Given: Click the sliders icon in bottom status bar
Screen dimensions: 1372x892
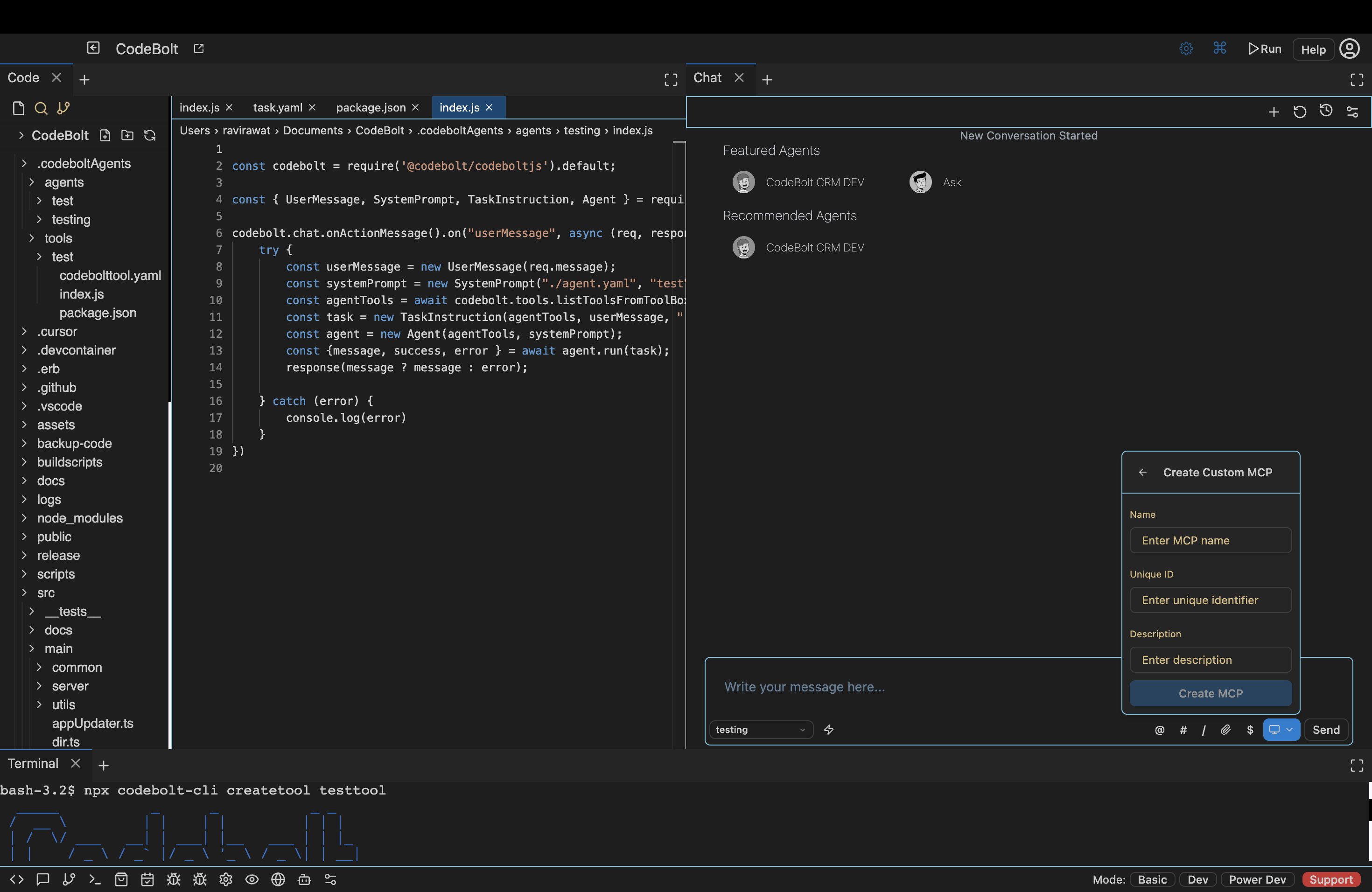Looking at the screenshot, I should coord(330,879).
